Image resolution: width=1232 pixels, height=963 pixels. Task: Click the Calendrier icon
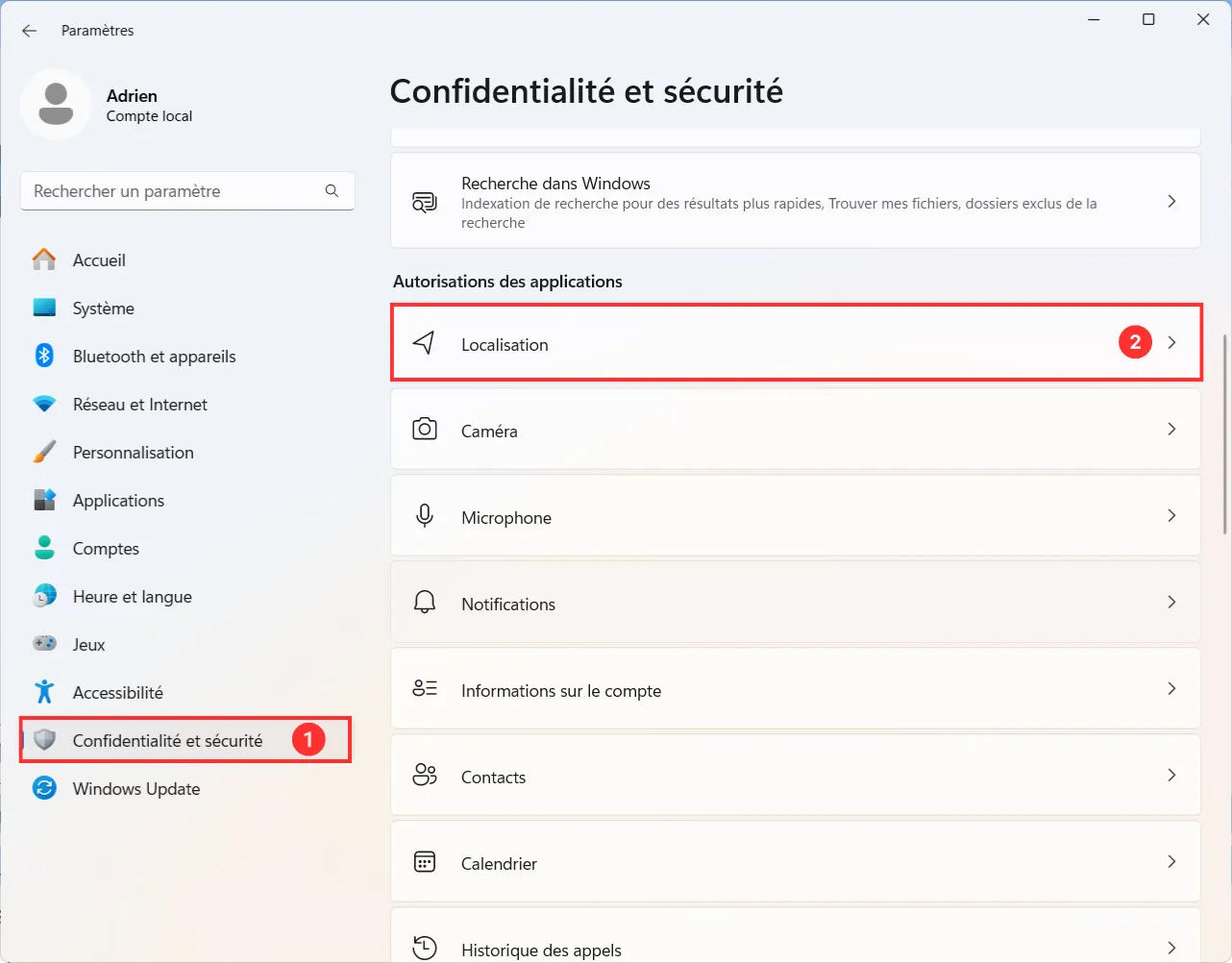coord(424,861)
